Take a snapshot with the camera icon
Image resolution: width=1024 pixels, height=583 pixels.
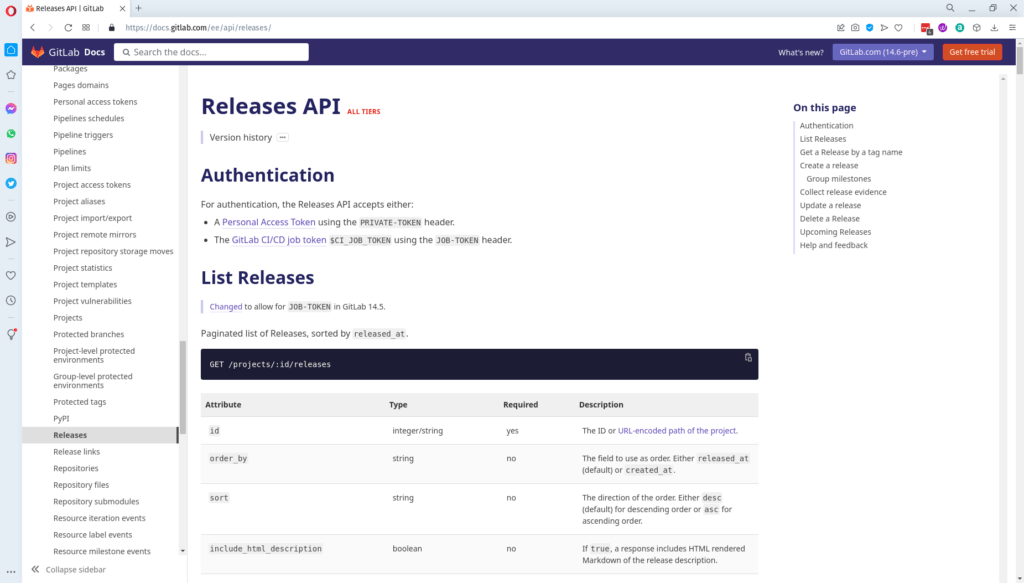pyautogui.click(x=855, y=27)
